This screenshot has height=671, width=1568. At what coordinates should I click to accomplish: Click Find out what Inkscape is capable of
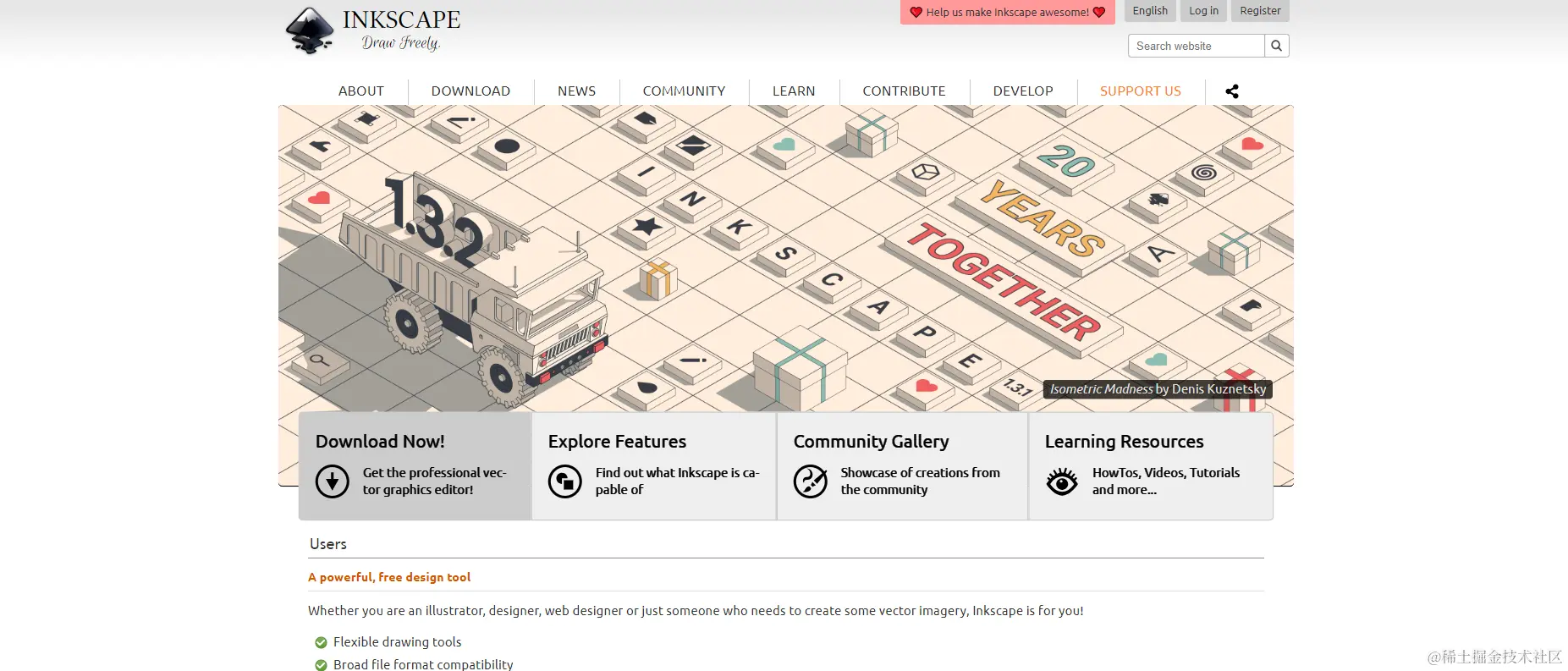point(677,481)
